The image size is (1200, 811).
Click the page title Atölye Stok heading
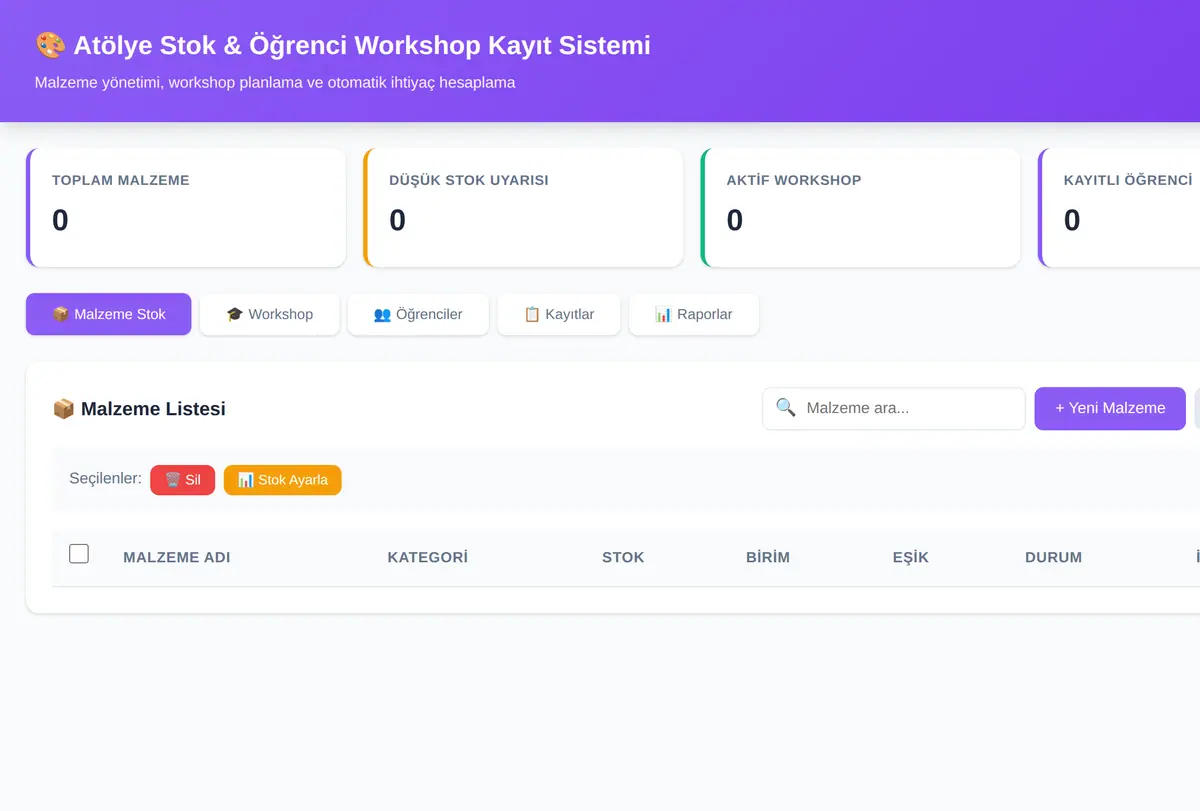point(343,45)
